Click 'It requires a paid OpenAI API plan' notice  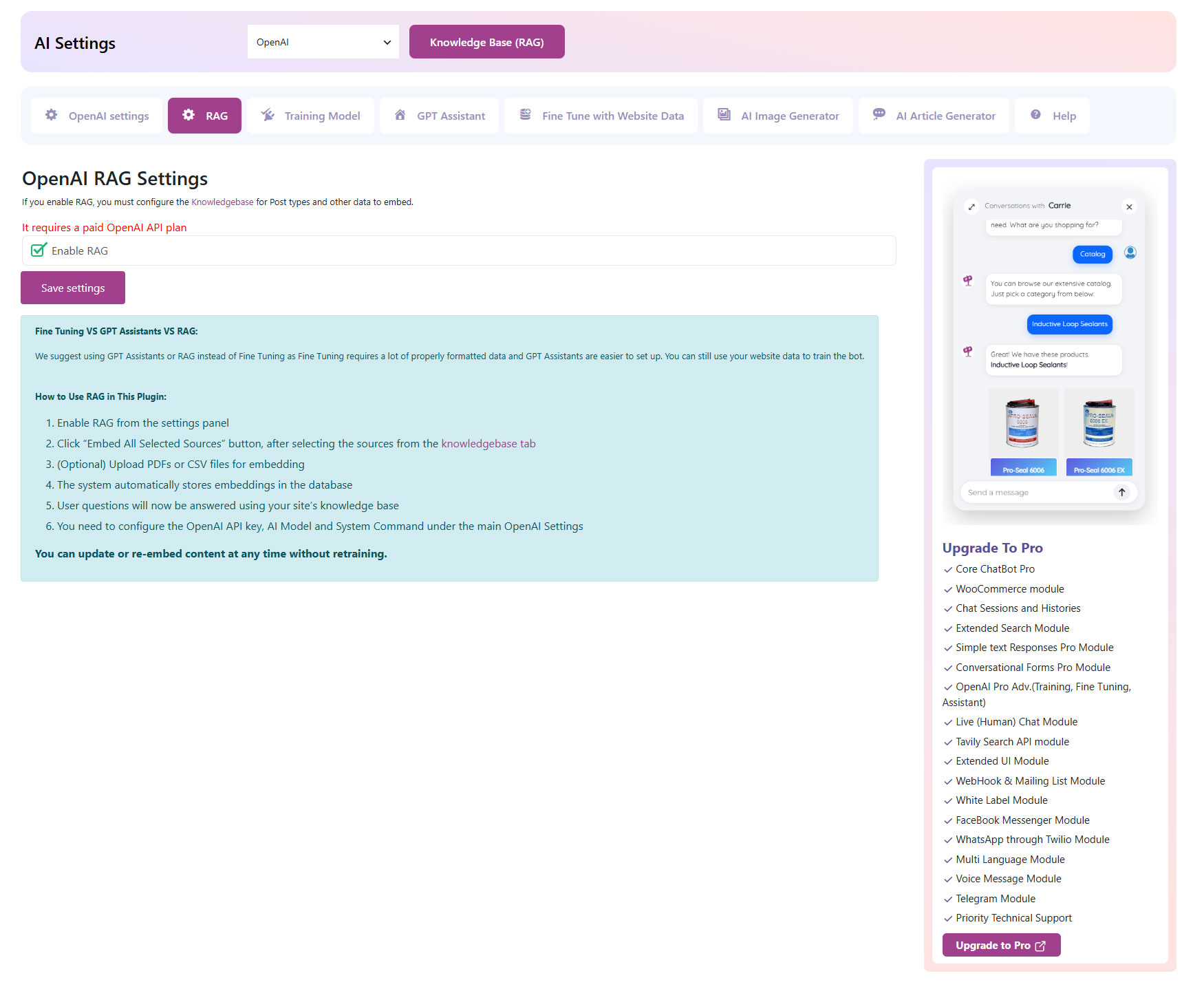coord(105,228)
